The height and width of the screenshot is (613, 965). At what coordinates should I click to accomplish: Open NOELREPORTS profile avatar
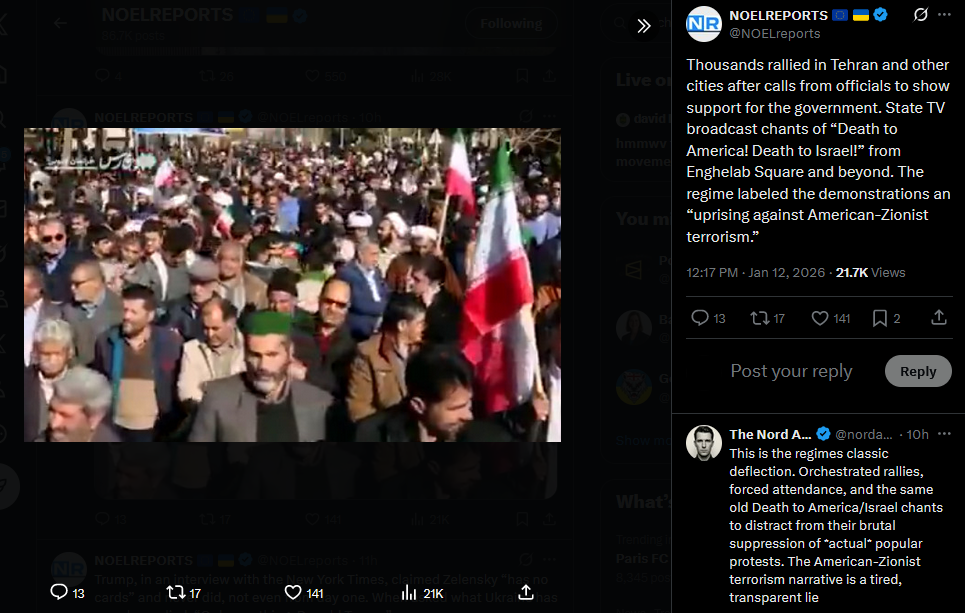pyautogui.click(x=703, y=24)
